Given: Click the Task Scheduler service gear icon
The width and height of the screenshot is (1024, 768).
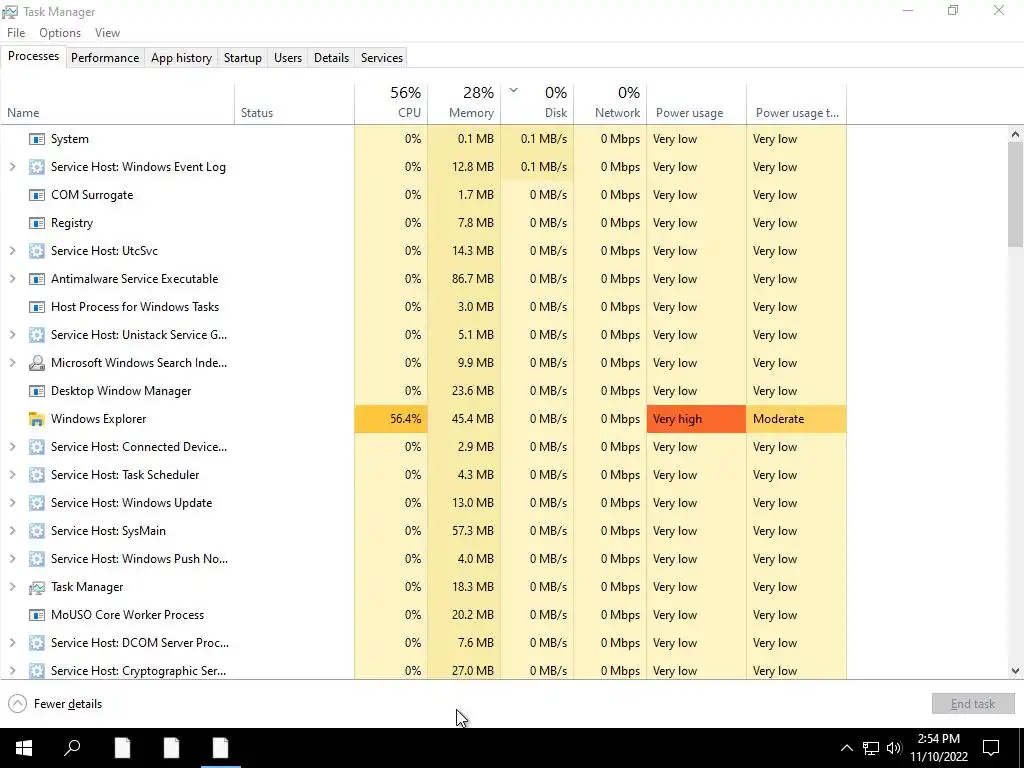Looking at the screenshot, I should click(37, 475).
